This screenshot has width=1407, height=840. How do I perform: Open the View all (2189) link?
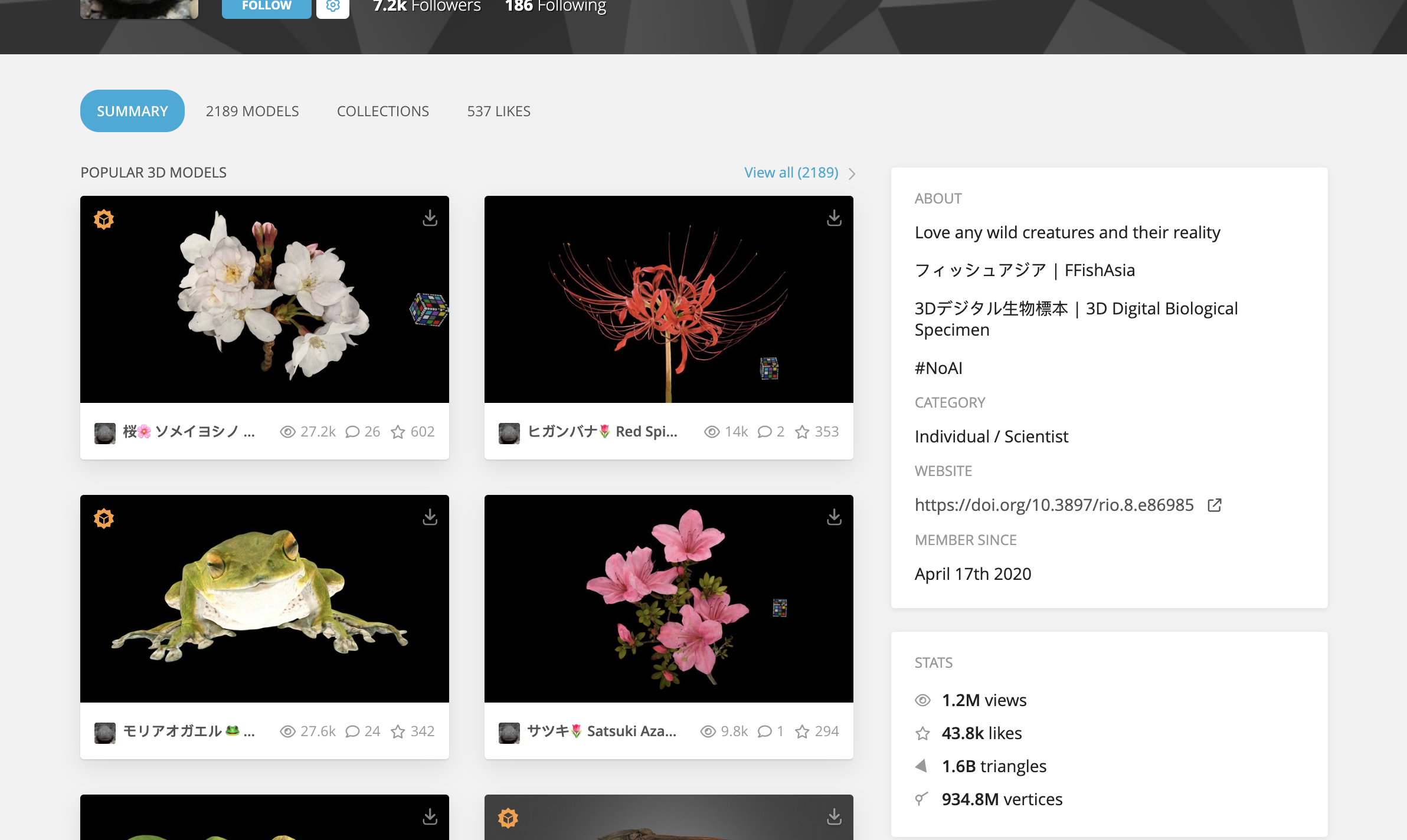pyautogui.click(x=791, y=172)
